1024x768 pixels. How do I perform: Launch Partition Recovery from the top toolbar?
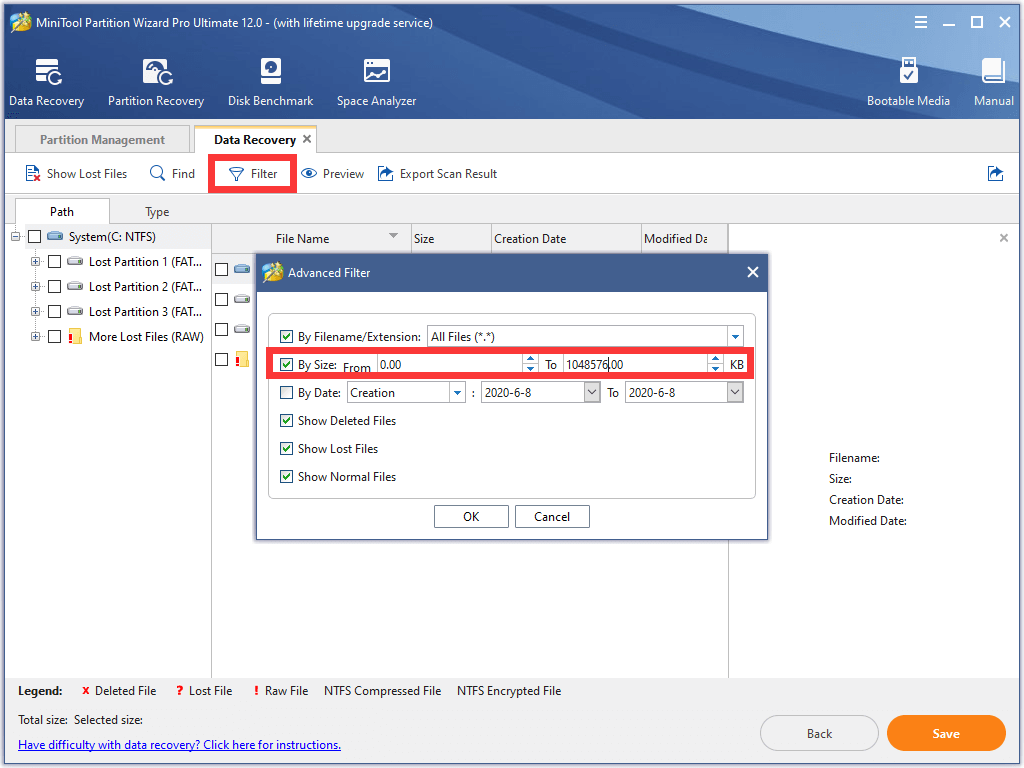[157, 72]
